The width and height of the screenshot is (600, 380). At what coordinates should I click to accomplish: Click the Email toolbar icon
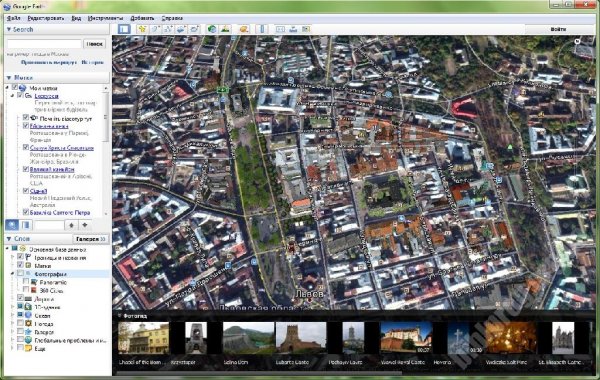(x=280, y=29)
